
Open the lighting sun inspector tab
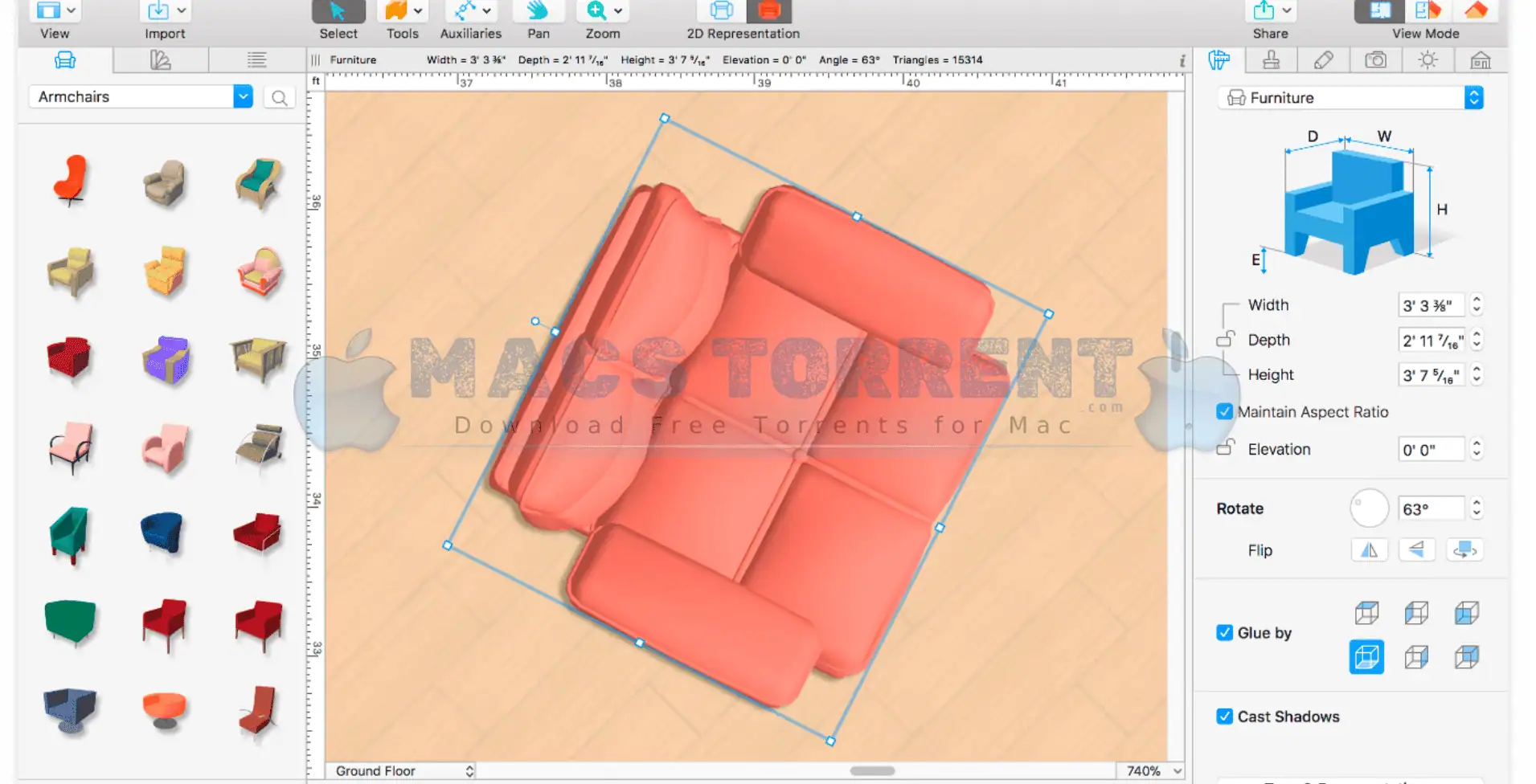[1428, 60]
